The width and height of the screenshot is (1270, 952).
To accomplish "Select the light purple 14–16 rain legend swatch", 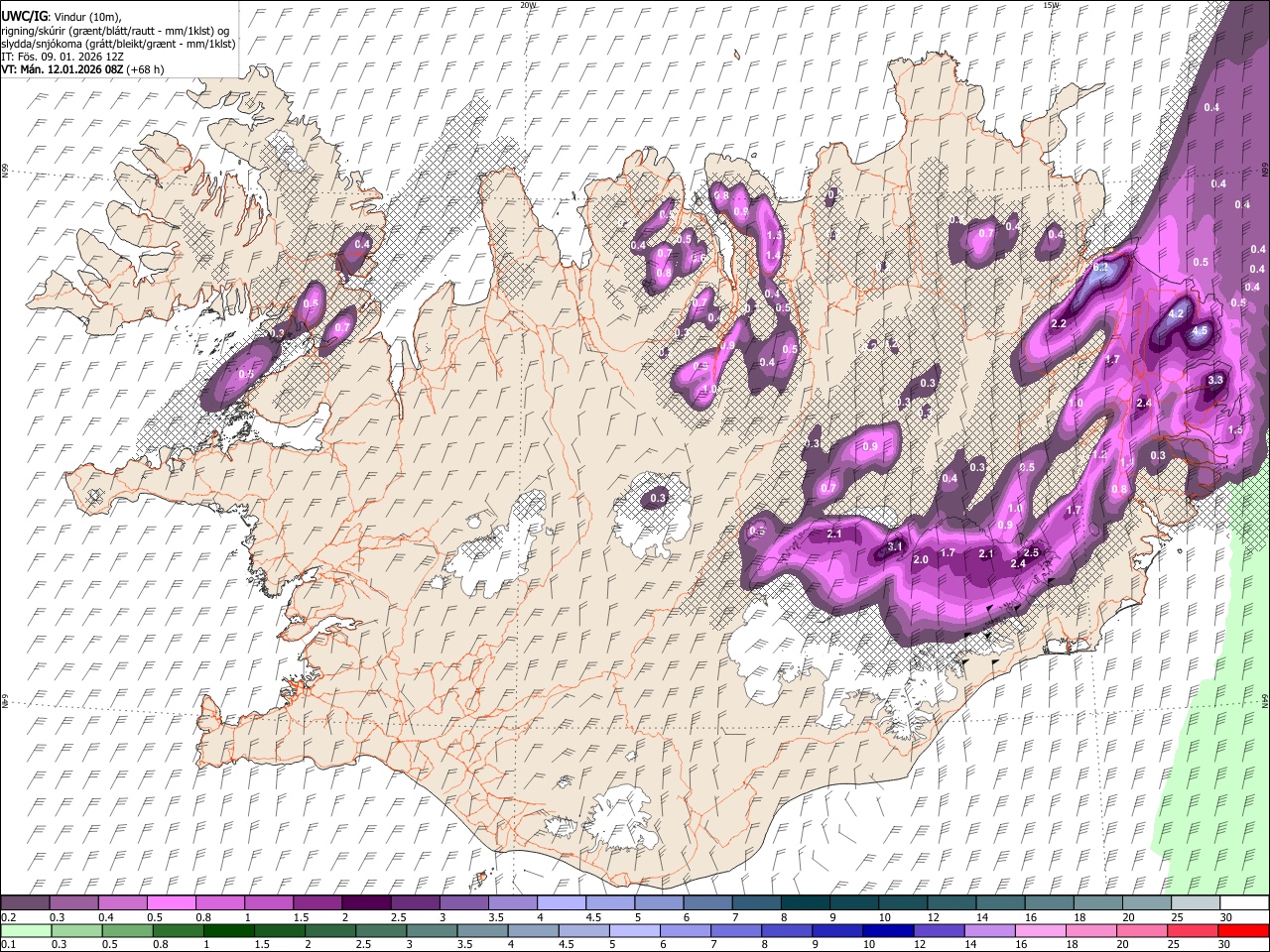I will click(989, 931).
